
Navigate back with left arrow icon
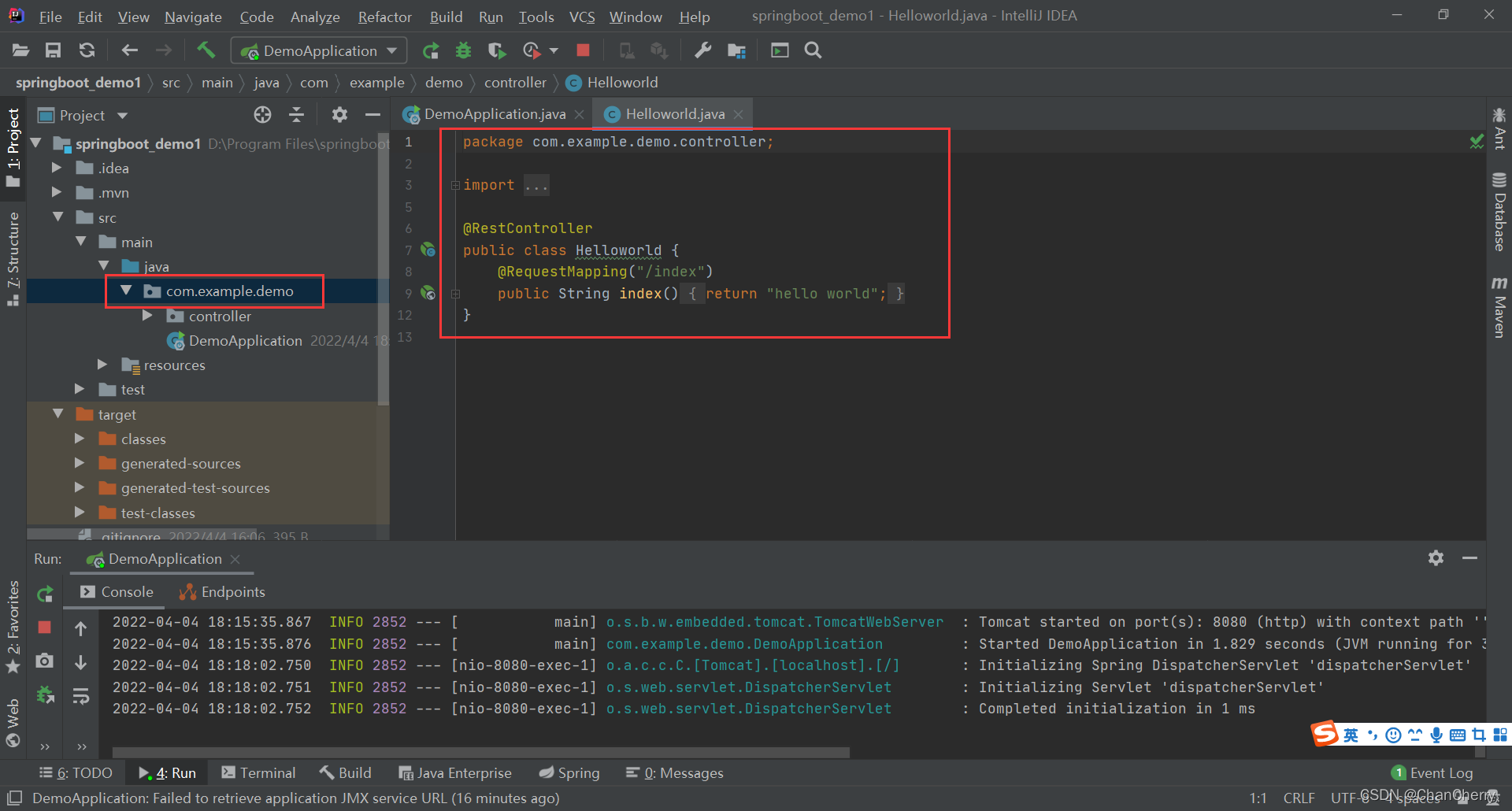[x=129, y=51]
